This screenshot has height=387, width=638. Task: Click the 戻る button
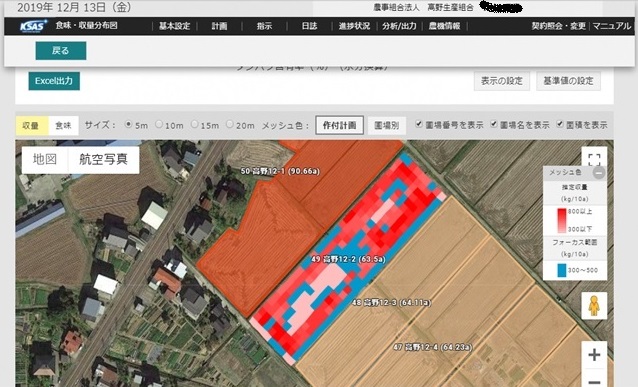click(x=61, y=50)
